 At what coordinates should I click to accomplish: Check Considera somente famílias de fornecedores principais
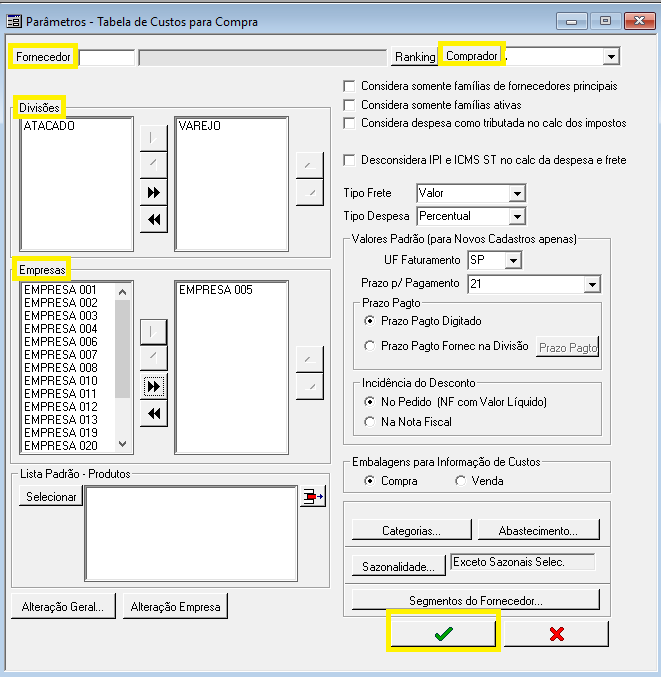[349, 86]
